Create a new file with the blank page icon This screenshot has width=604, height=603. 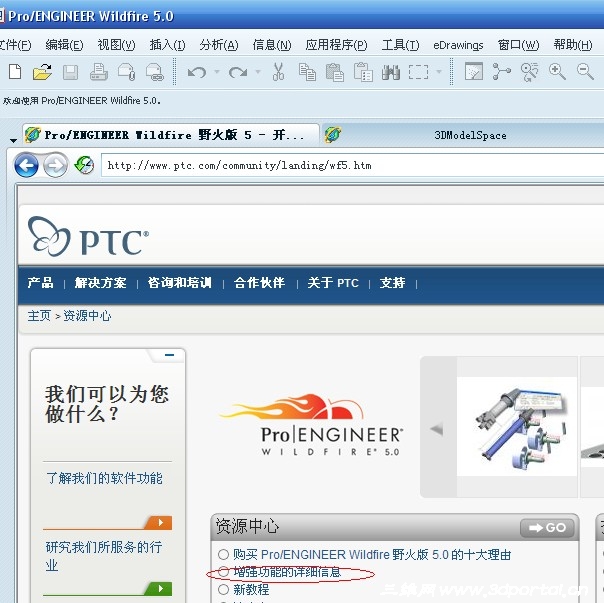(15, 72)
